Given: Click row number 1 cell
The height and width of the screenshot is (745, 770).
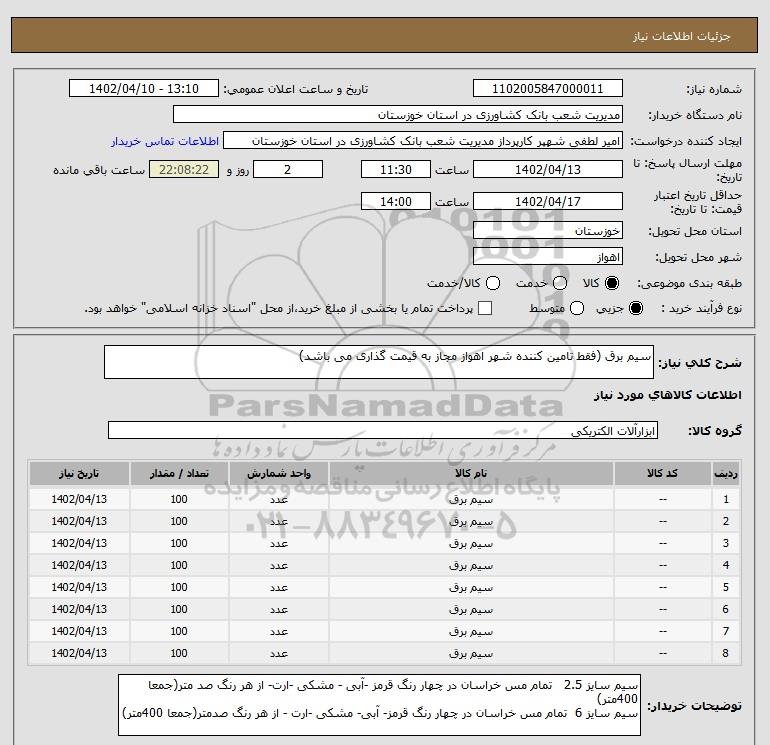Looking at the screenshot, I should 726,499.
